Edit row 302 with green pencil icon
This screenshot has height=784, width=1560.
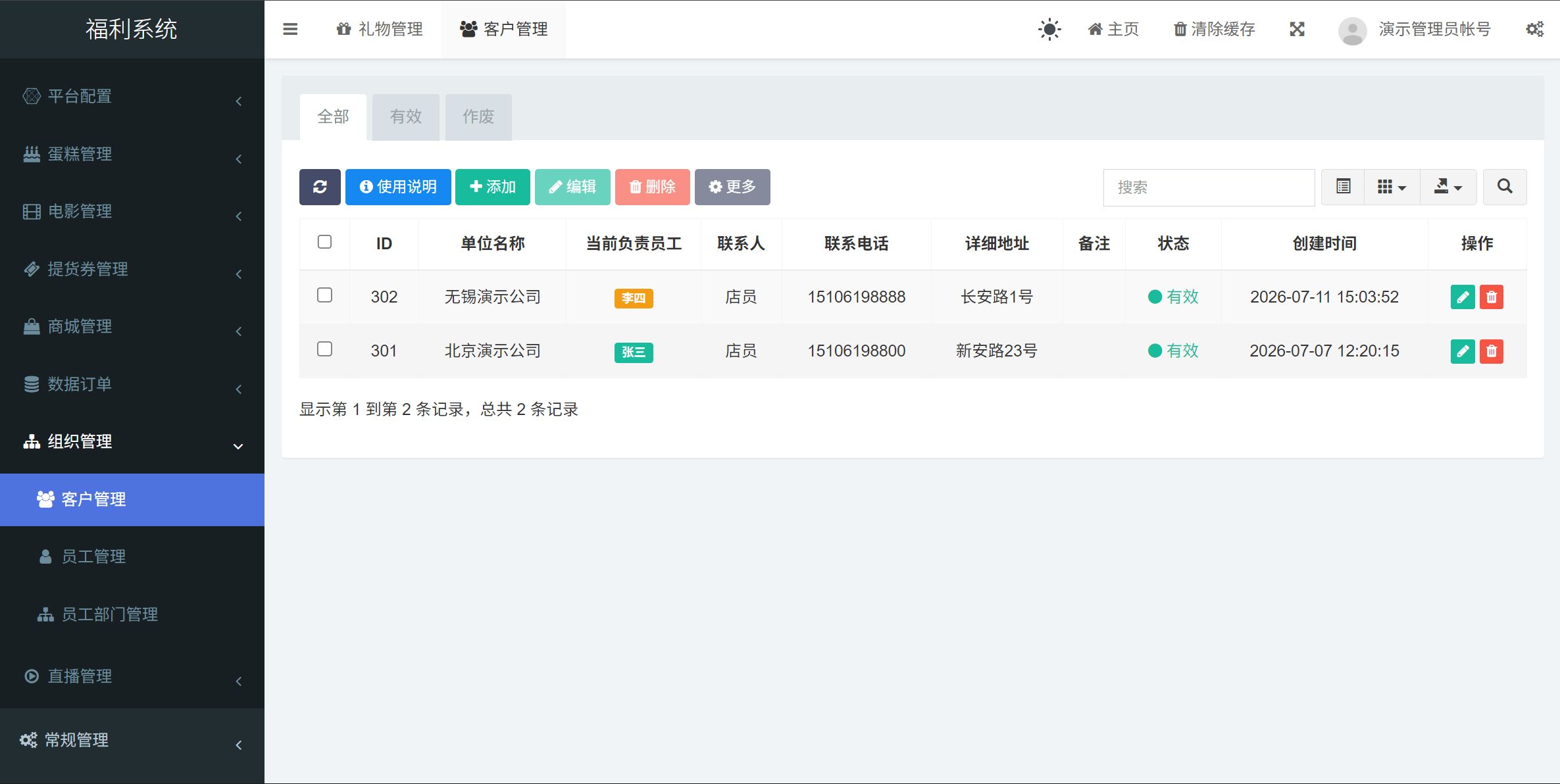coord(1463,297)
